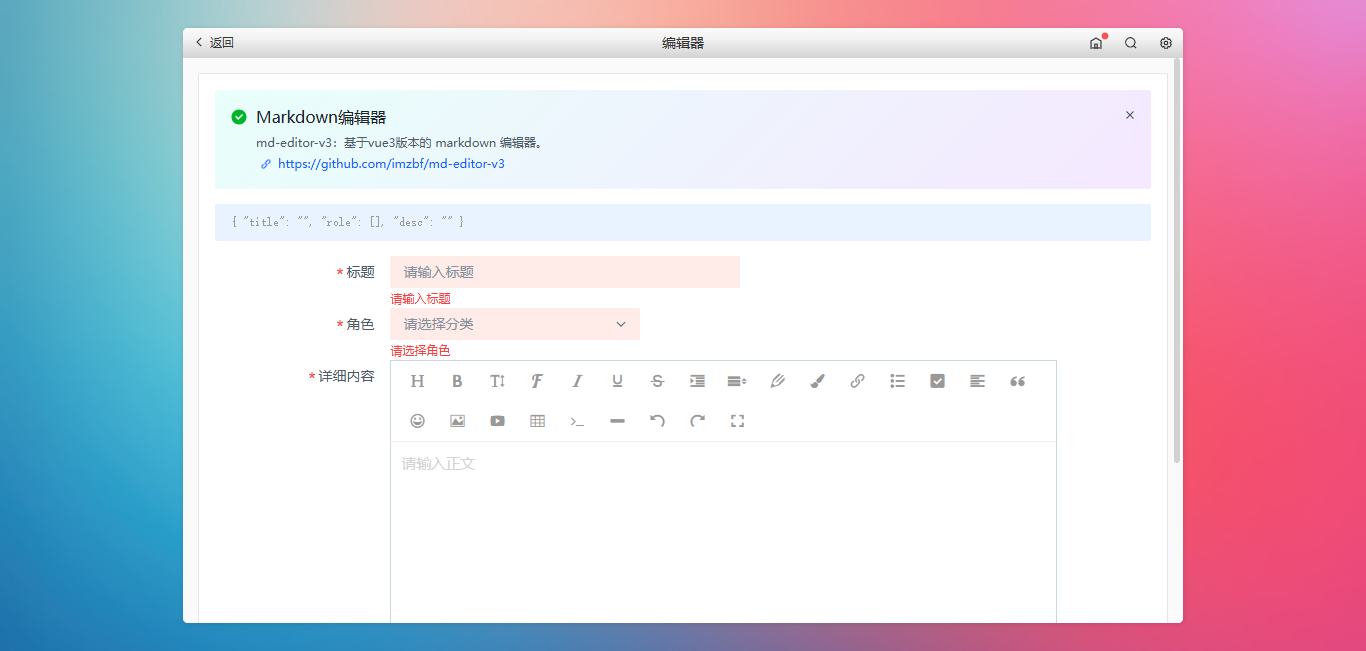The height and width of the screenshot is (651, 1366).
Task: Open settings gear in title bar
Action: coord(1165,43)
